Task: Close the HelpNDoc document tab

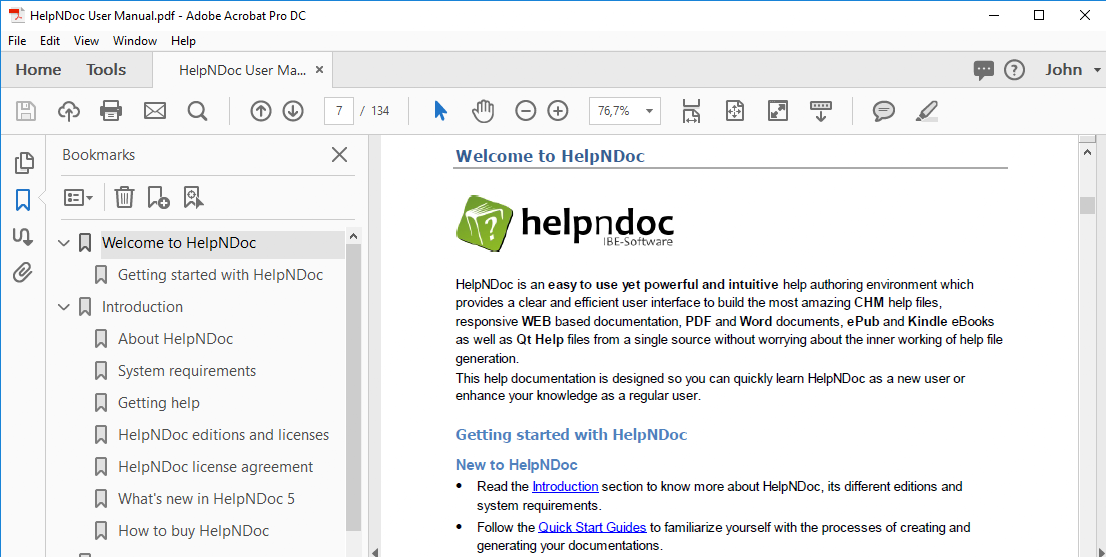Action: point(320,70)
